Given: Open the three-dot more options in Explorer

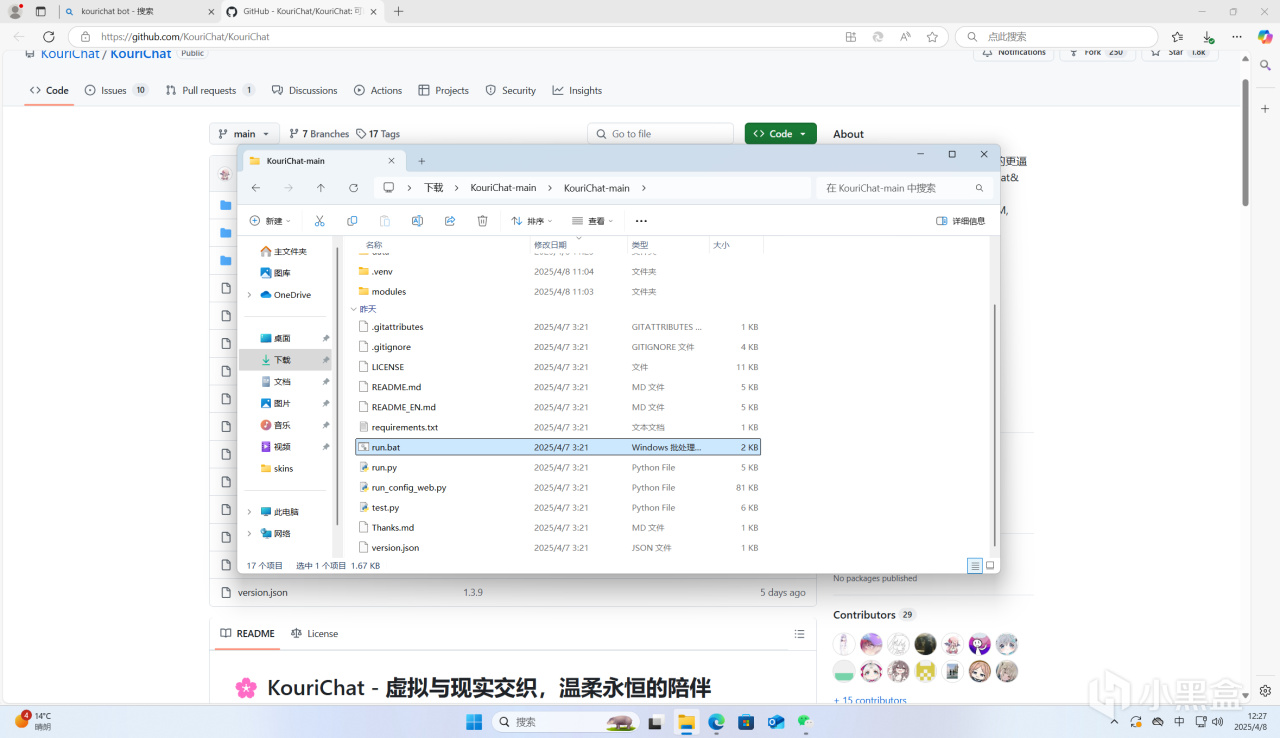Looking at the screenshot, I should 641,221.
